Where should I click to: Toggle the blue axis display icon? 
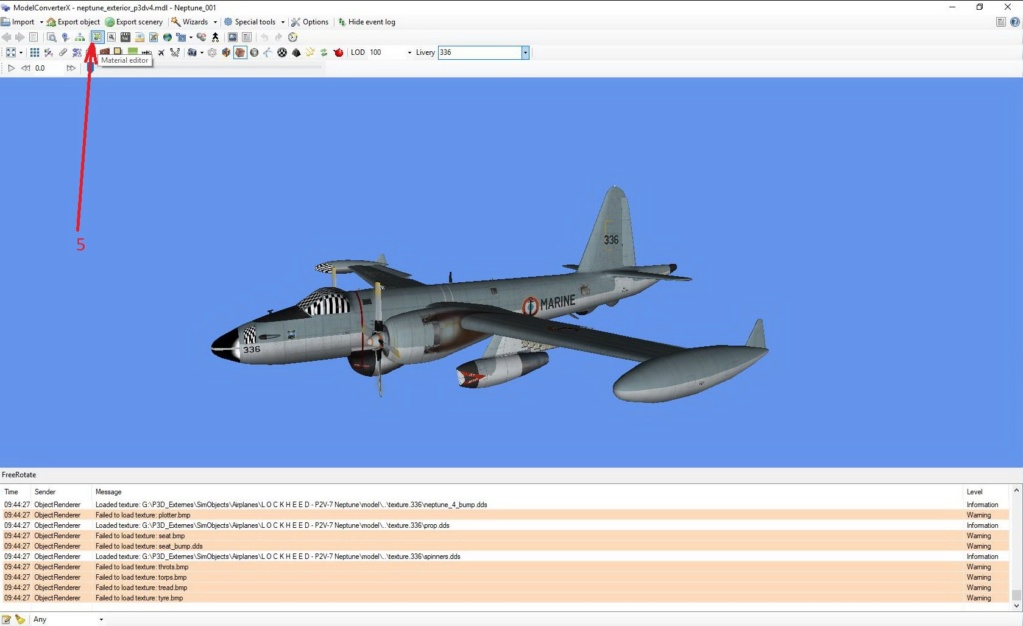pos(268,52)
